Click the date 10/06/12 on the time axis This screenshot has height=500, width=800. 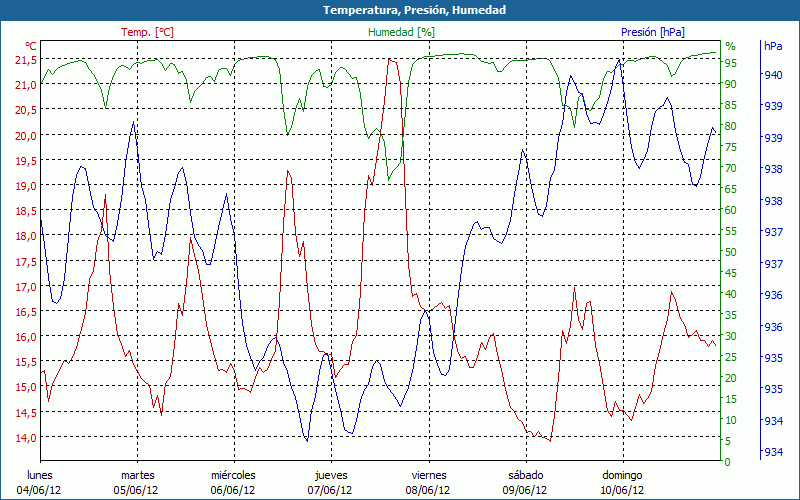[622, 490]
